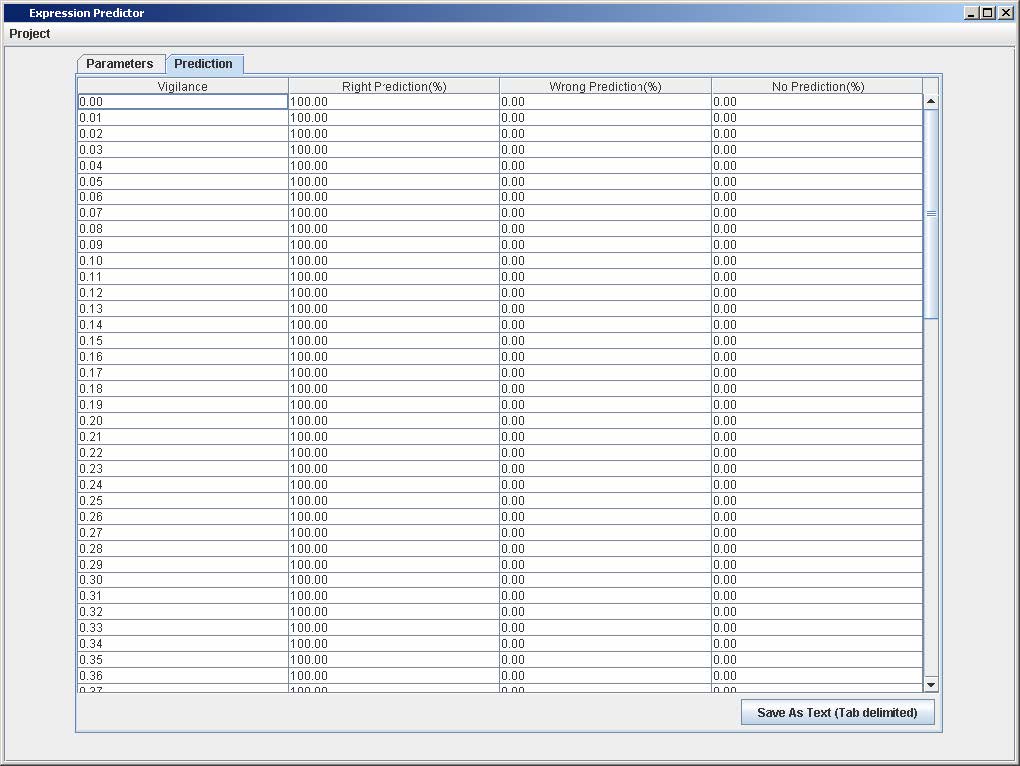Click the scrollbar down arrow
The height and width of the screenshot is (766, 1020).
pos(931,685)
